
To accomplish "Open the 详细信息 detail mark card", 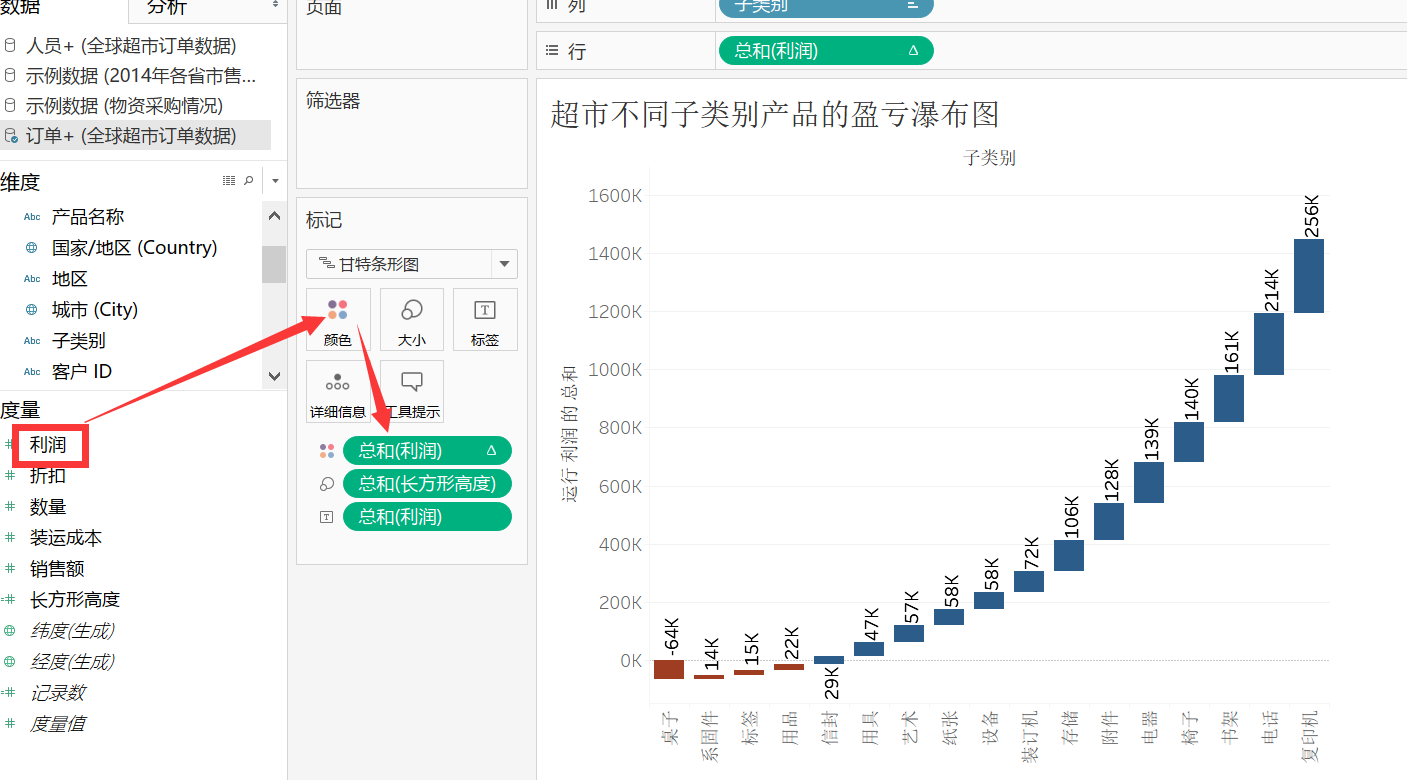I will tap(338, 392).
